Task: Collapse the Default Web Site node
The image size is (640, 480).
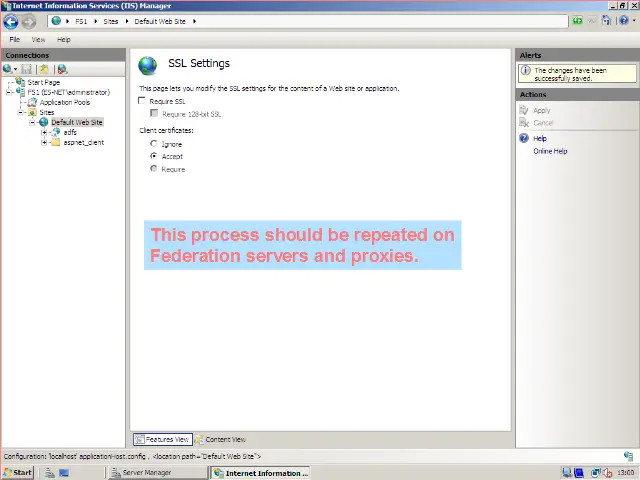Action: click(x=32, y=122)
